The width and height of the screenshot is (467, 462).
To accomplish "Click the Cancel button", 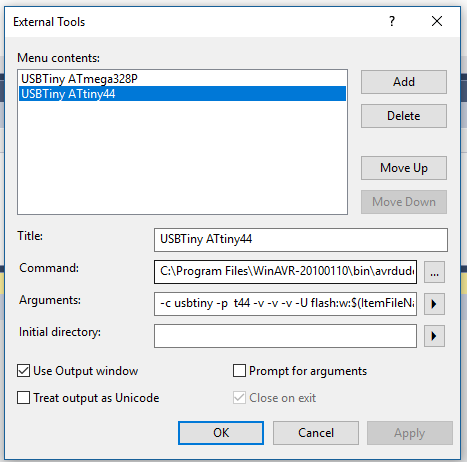I will 316,433.
